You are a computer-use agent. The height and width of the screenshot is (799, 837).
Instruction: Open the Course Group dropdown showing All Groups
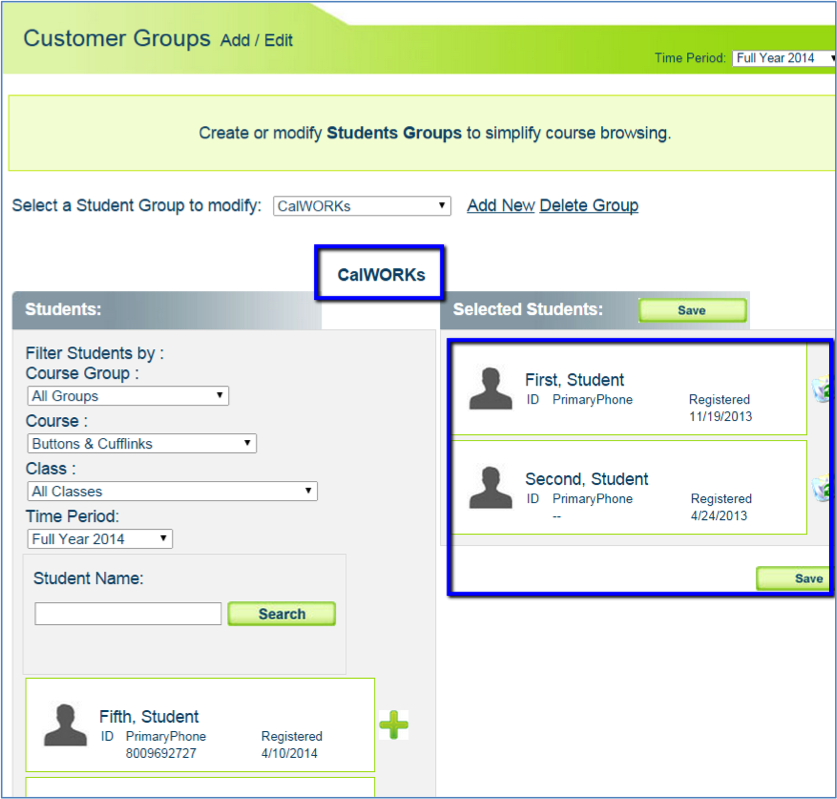coord(128,396)
